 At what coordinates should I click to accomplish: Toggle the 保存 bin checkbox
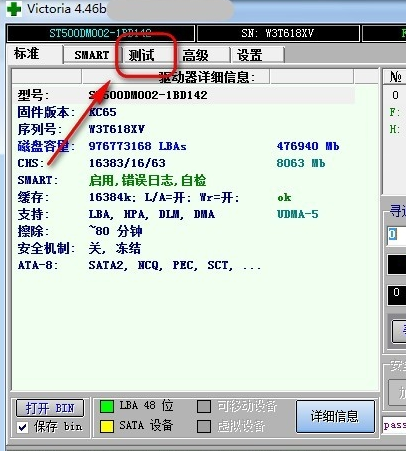[x=23, y=427]
